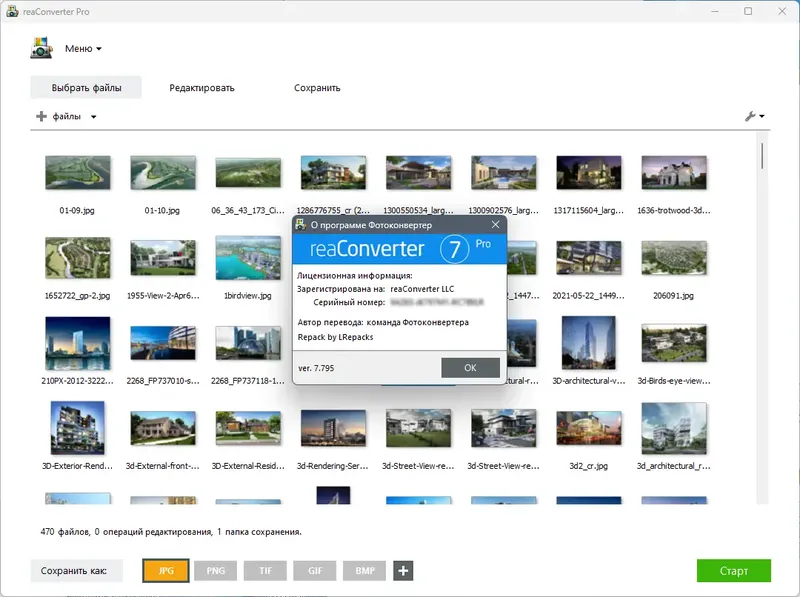This screenshot has width=800, height=597.
Task: Add another output format with plus icon
Action: pos(403,570)
